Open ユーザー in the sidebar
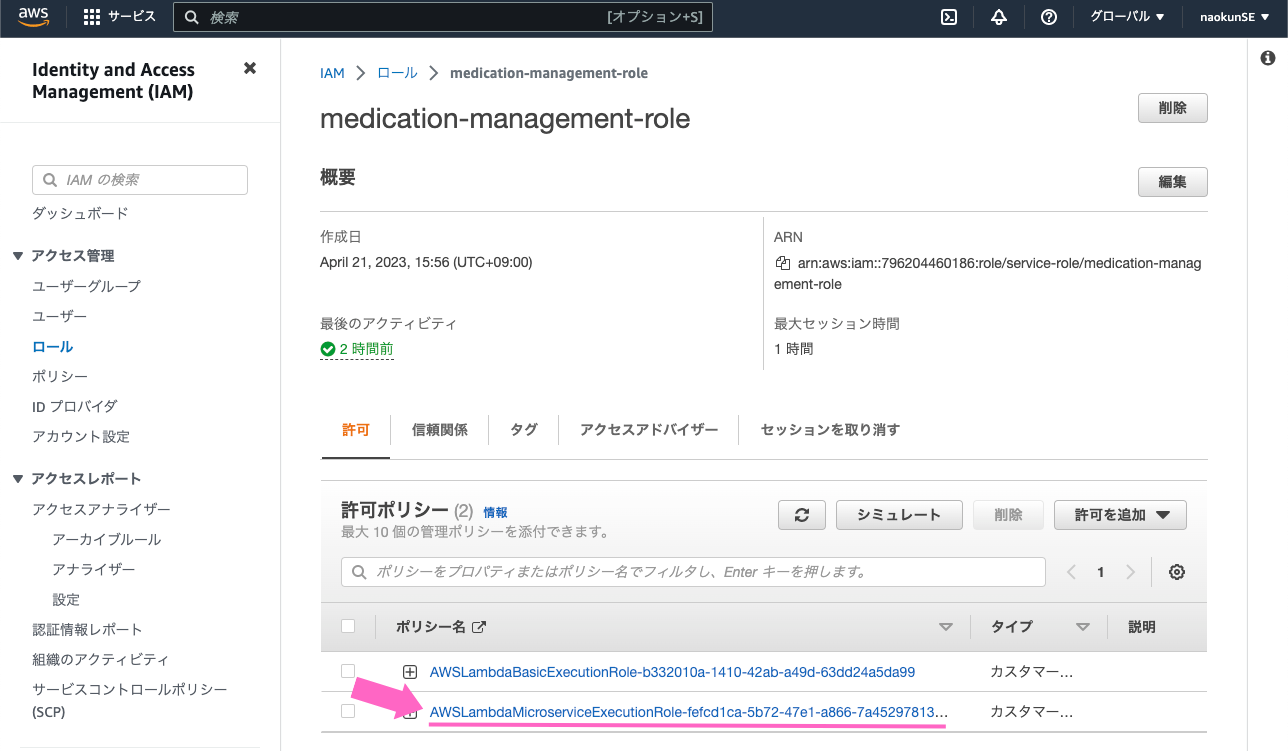The height and width of the screenshot is (751, 1288). pyautogui.click(x=60, y=316)
